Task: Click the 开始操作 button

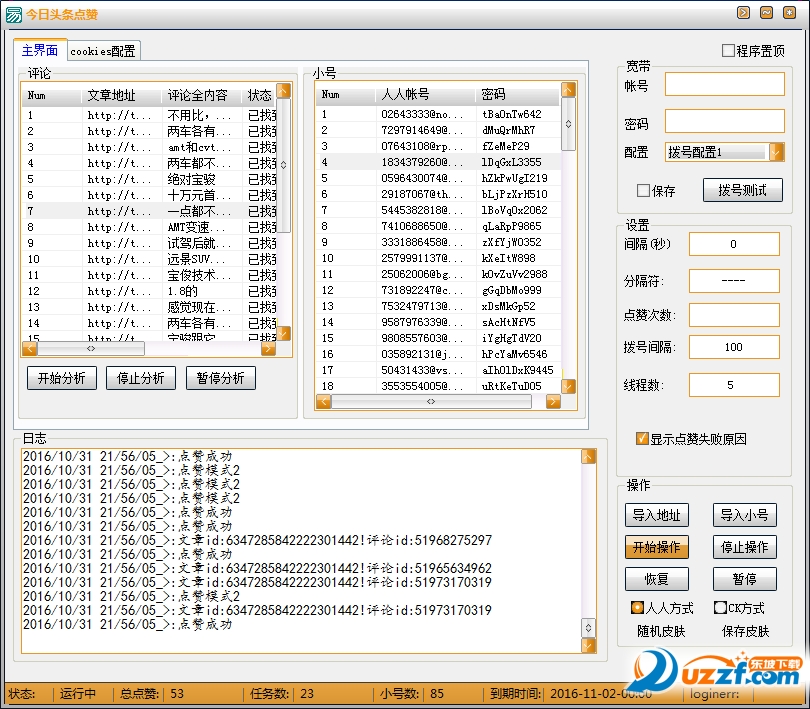Action: pos(657,547)
